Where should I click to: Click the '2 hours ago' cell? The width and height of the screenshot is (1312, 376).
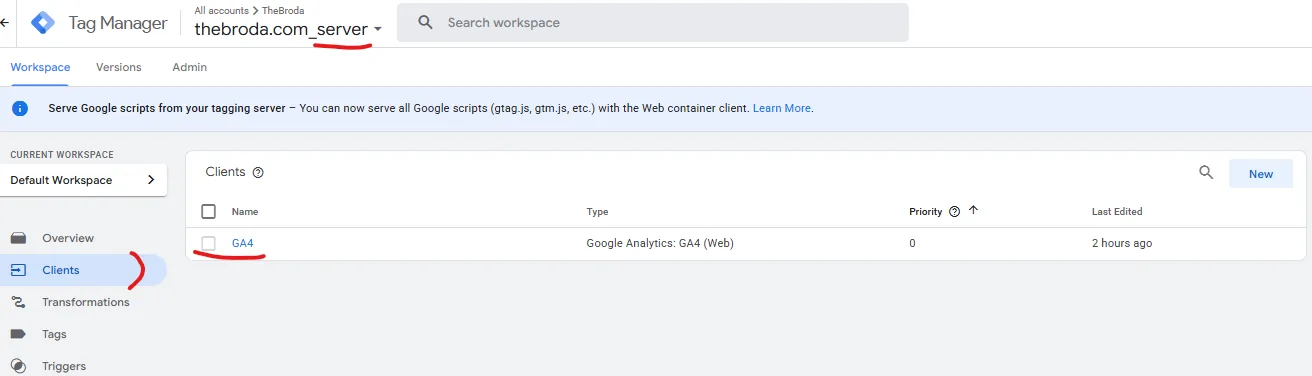click(1121, 243)
